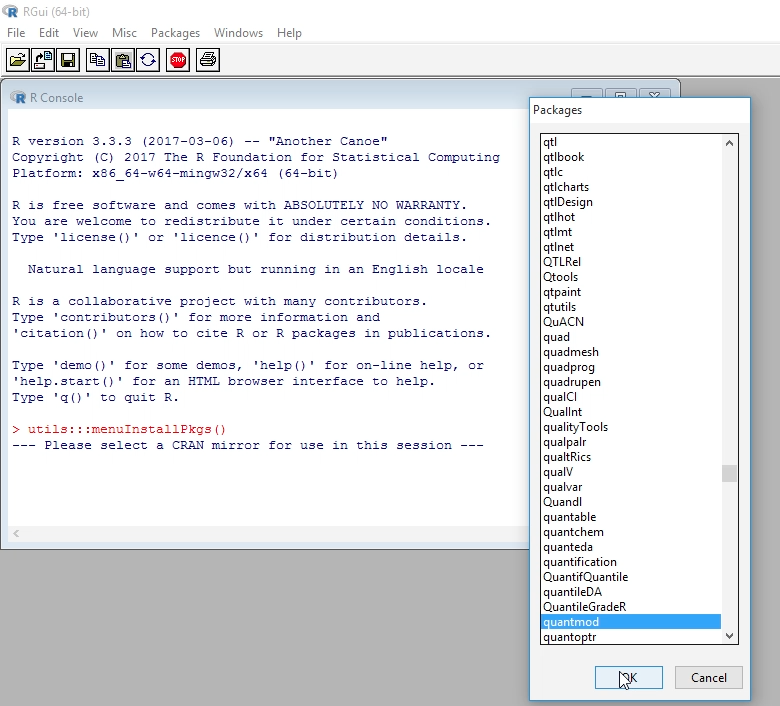Open the Help menu
Screen dimensions: 780x706
[289, 33]
